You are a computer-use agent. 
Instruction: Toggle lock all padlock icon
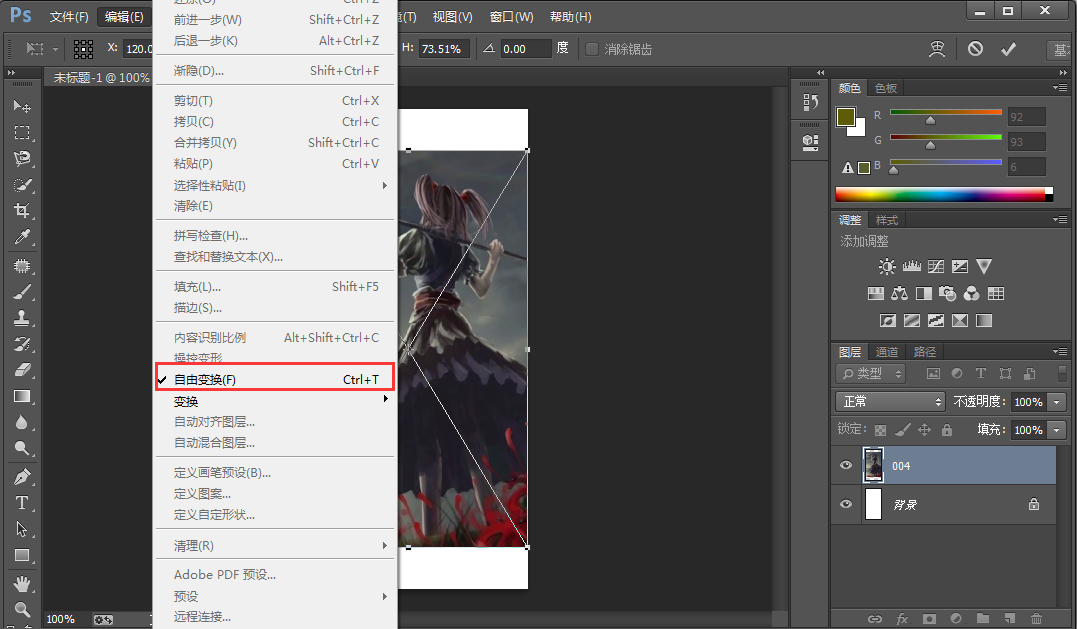click(x=946, y=430)
